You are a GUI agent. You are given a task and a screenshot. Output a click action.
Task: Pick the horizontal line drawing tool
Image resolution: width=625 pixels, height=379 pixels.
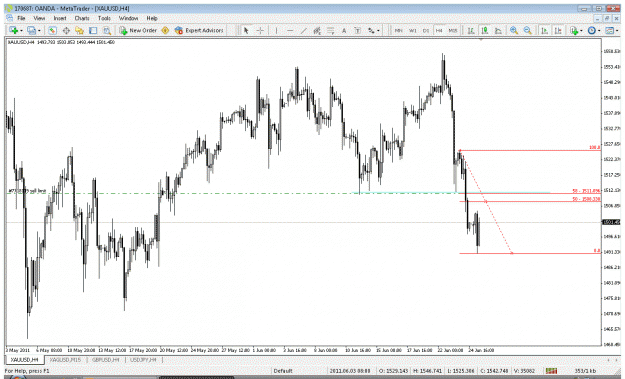[290, 30]
